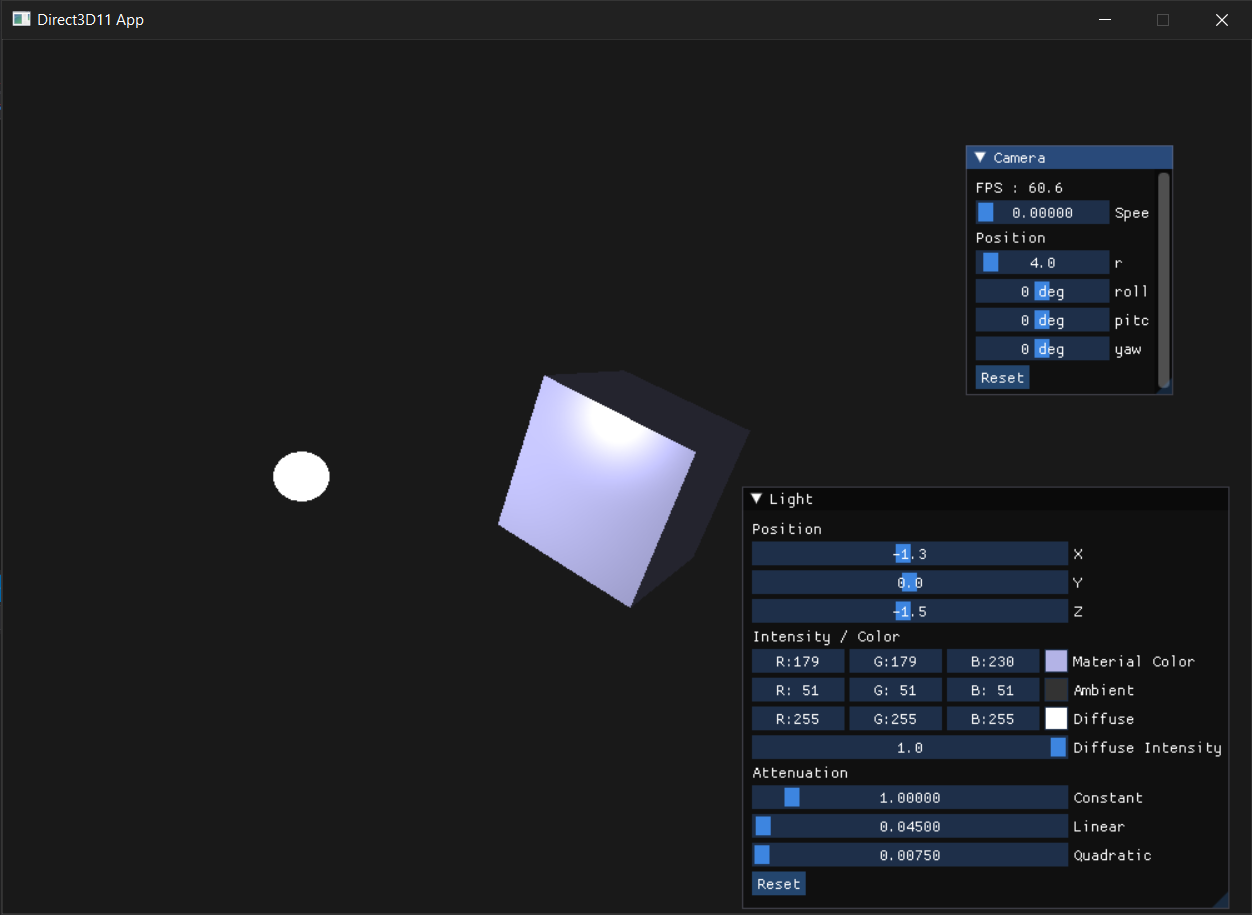Viewport: 1252px width, 915px height.
Task: Click the Direct3D11 App window icon
Action: pyautogui.click(x=21, y=19)
